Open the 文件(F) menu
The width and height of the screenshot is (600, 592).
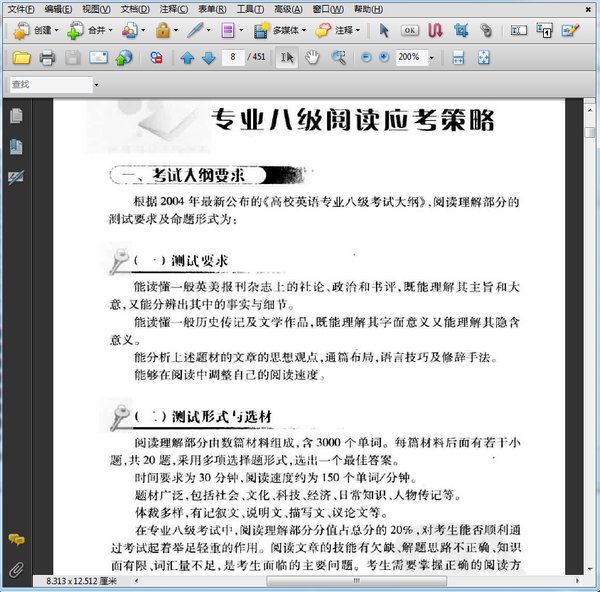pyautogui.click(x=21, y=9)
